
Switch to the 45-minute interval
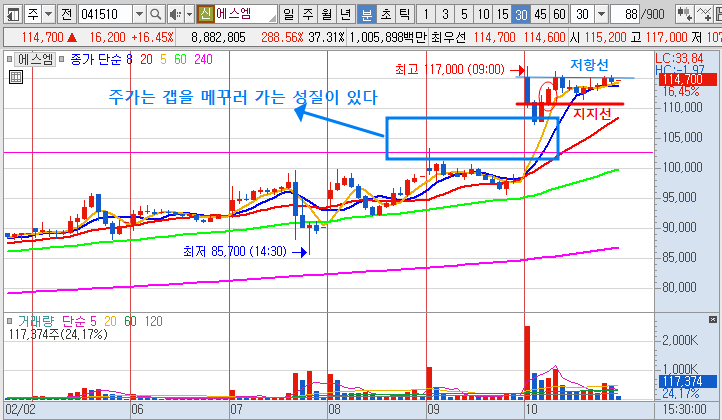pyautogui.click(x=540, y=14)
